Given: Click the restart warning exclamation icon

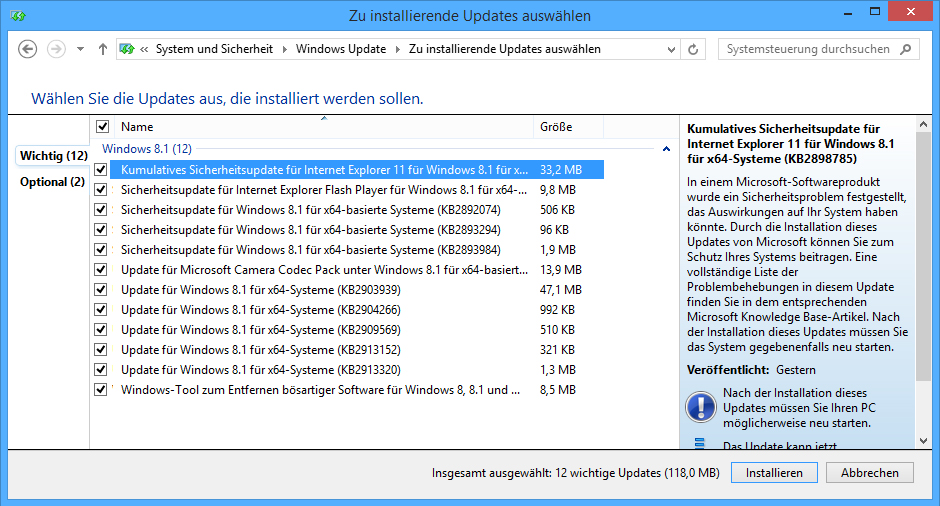Looking at the screenshot, I should click(701, 407).
